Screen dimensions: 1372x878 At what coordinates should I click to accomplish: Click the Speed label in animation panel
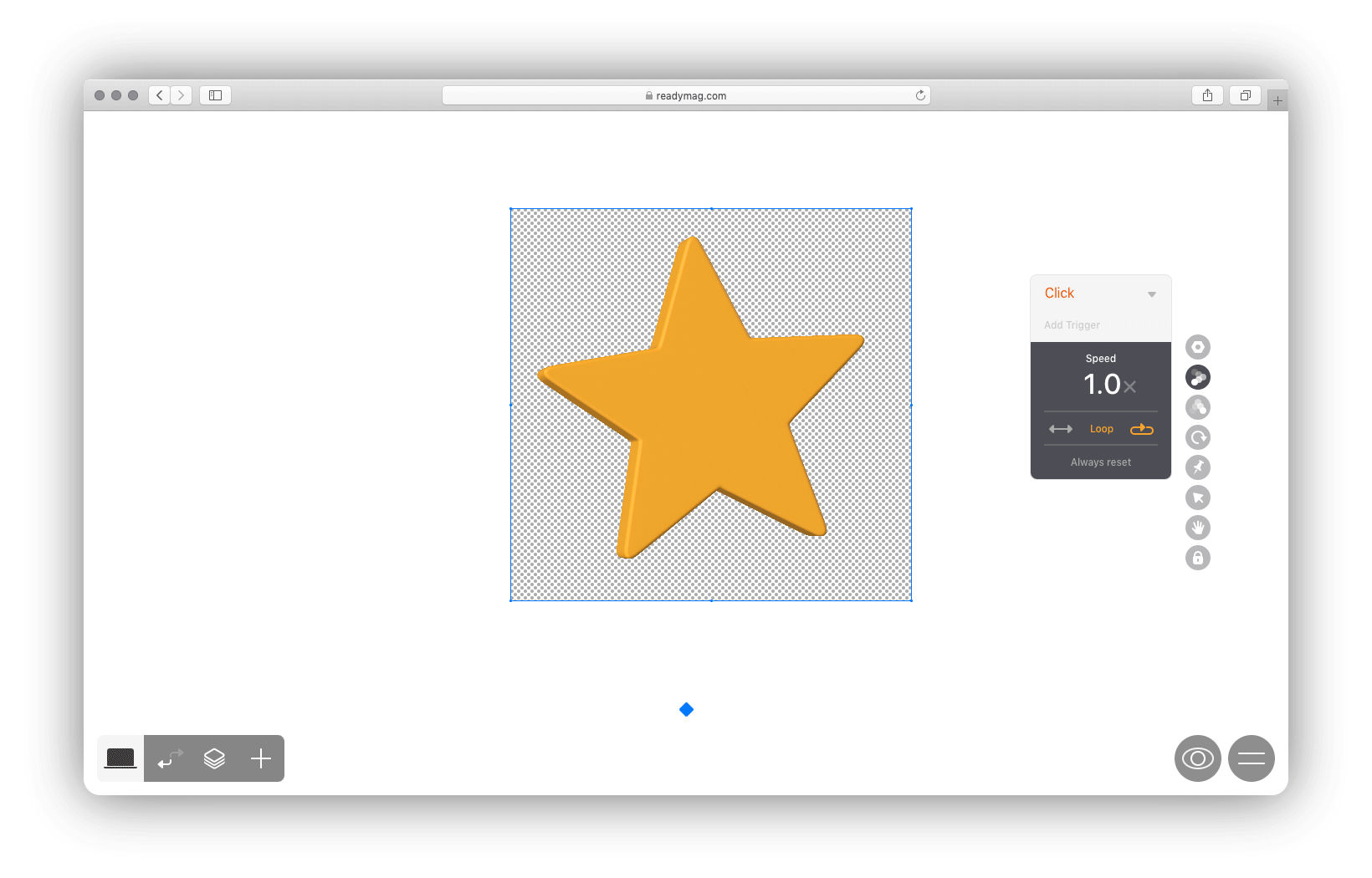tap(1101, 359)
